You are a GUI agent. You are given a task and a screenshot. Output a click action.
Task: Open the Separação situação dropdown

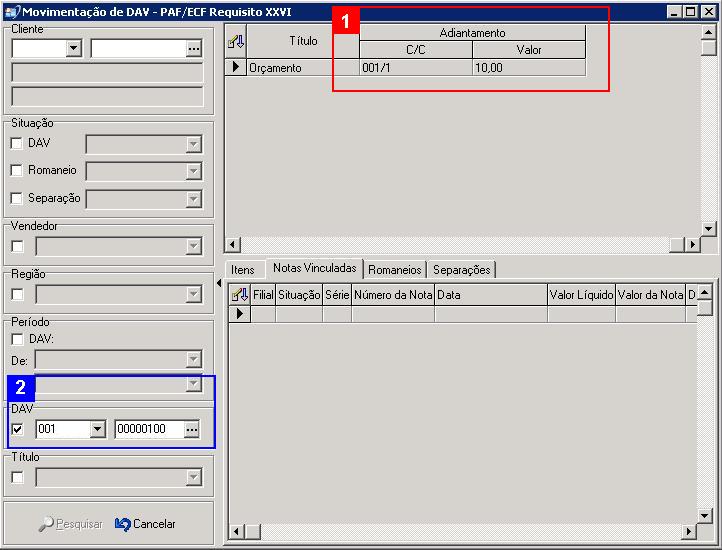point(194,199)
